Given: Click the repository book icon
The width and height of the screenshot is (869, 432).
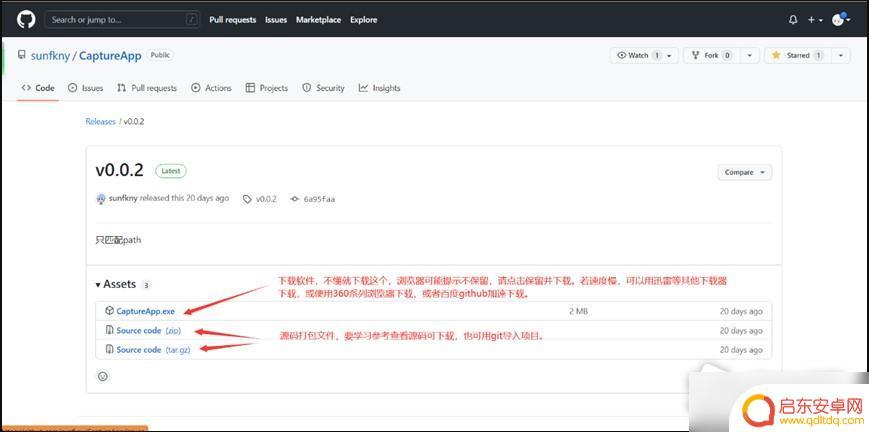Looking at the screenshot, I should click(x=22, y=55).
